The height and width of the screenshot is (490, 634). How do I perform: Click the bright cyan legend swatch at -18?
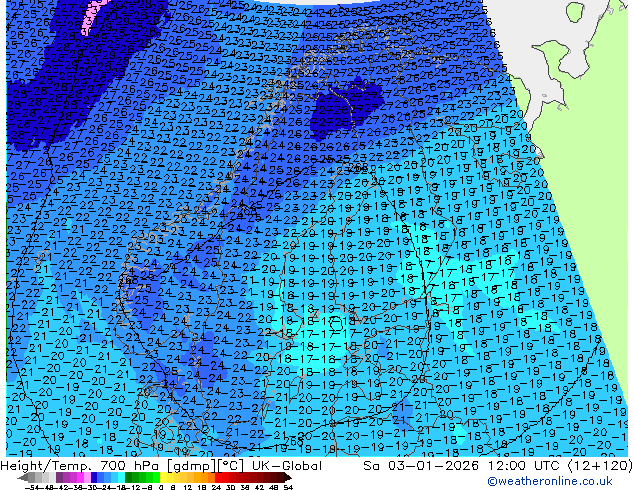coord(122,477)
